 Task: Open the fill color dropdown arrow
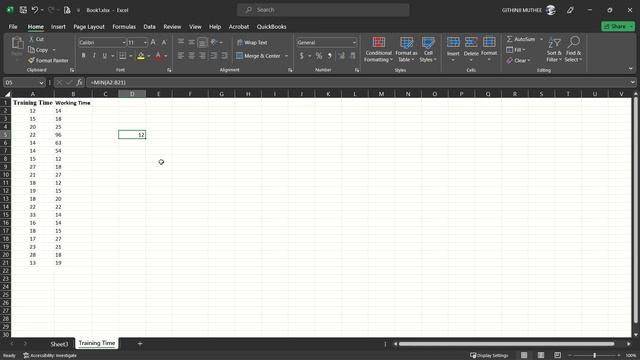(x=149, y=56)
